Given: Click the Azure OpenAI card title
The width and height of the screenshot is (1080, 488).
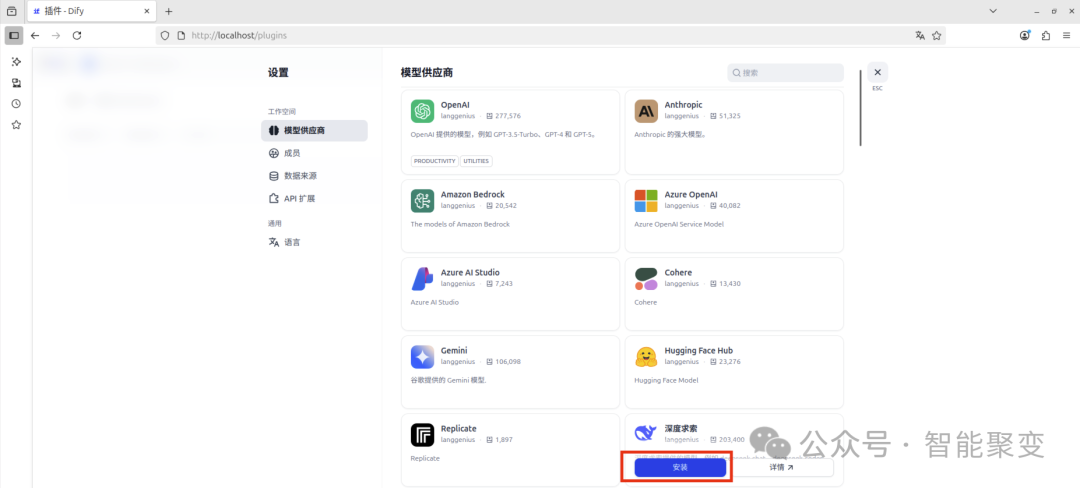Looking at the screenshot, I should [x=691, y=195].
